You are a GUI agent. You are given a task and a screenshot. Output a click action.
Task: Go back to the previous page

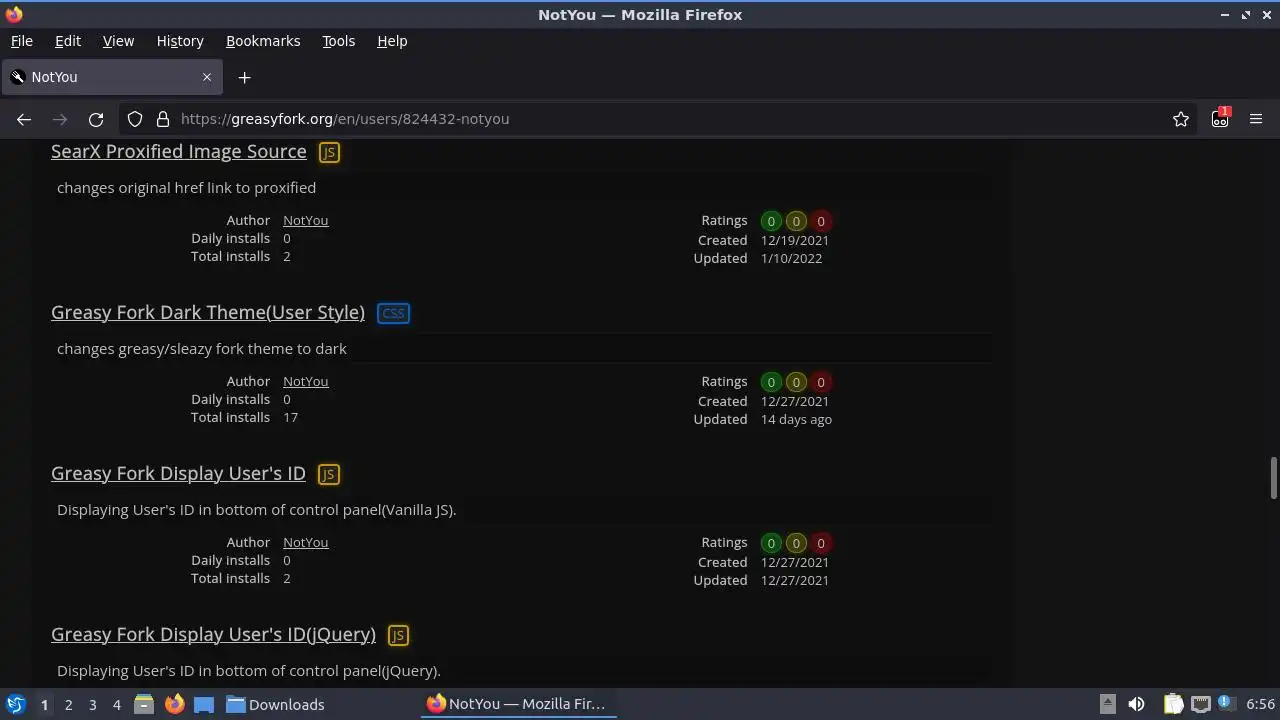(24, 119)
